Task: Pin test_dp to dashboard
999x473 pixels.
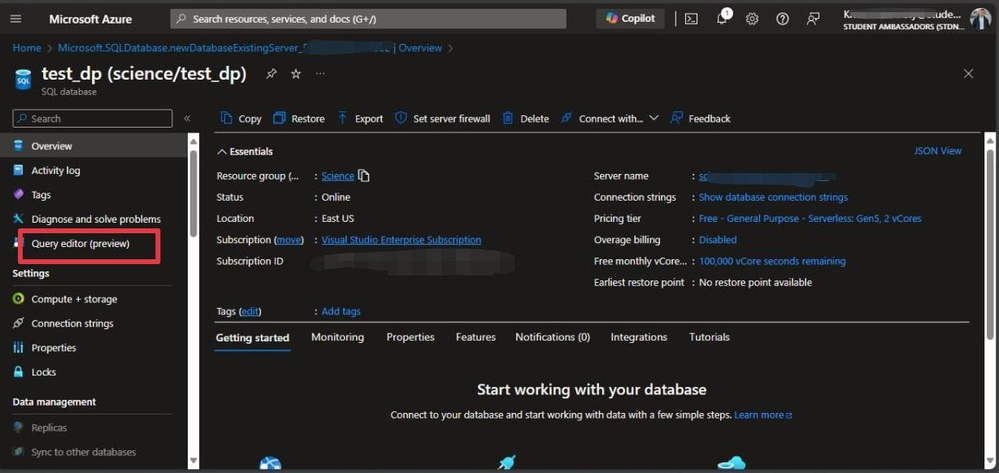Action: pos(271,74)
